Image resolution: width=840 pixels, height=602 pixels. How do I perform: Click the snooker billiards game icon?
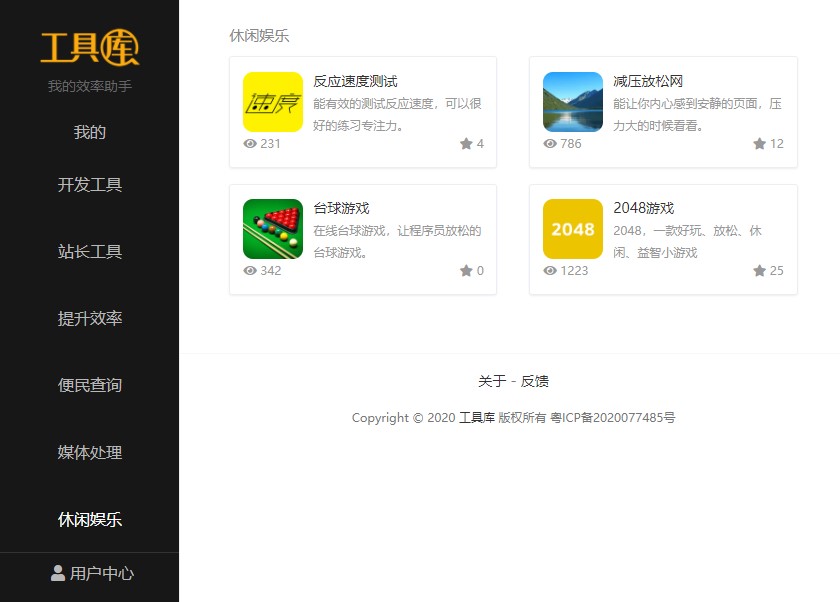272,229
